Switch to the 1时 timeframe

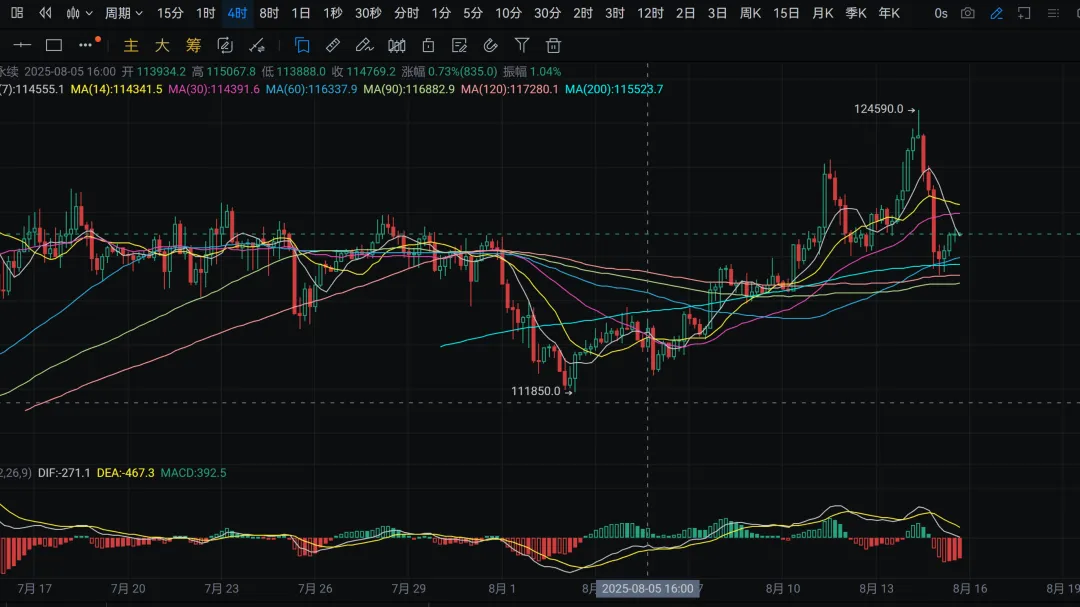205,13
